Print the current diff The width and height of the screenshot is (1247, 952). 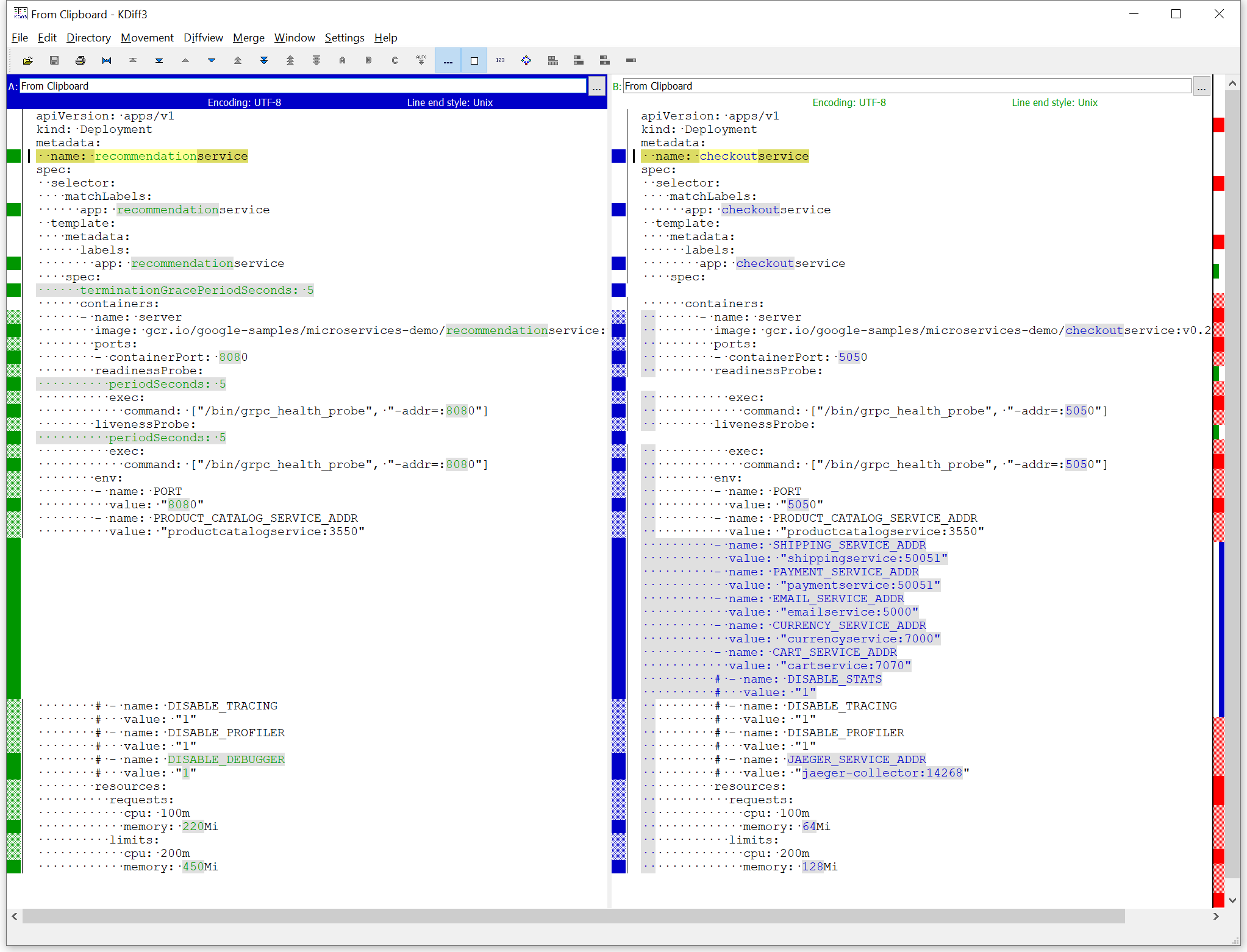[x=80, y=60]
